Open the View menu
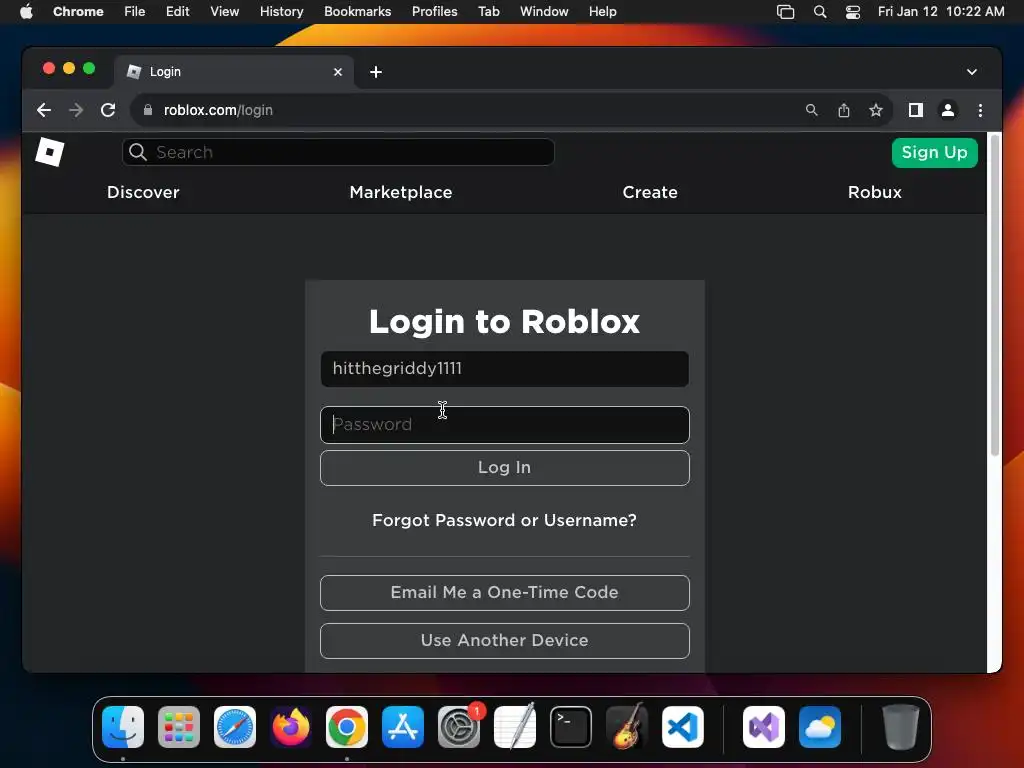 pyautogui.click(x=224, y=11)
